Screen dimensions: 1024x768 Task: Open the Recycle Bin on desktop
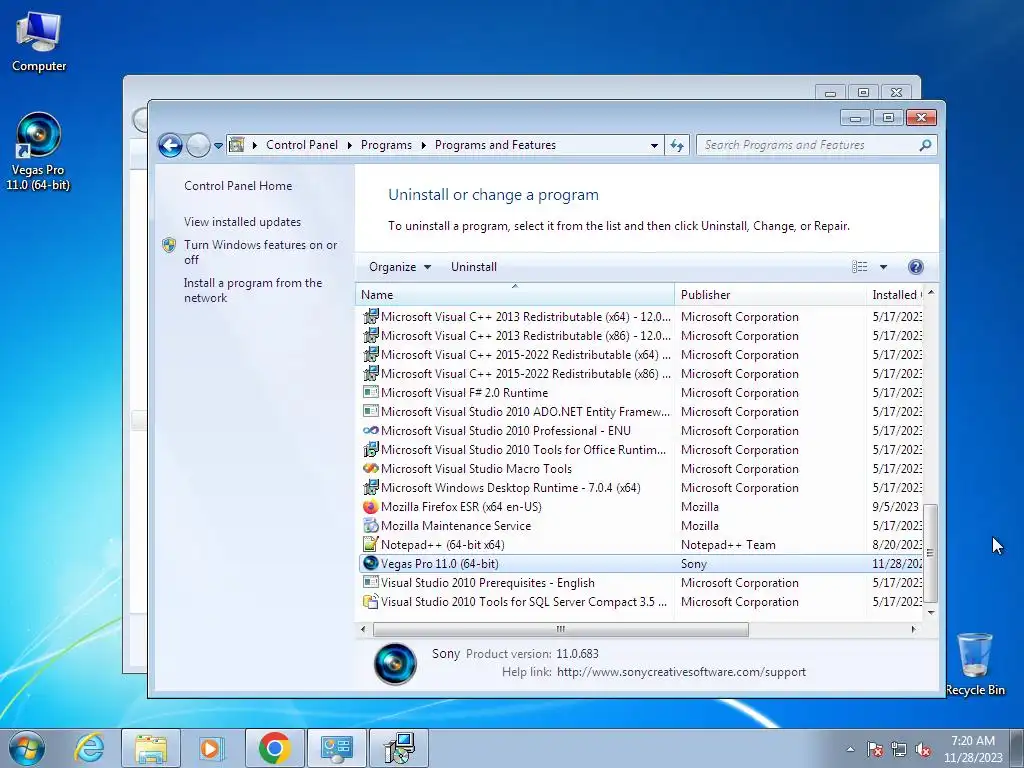click(x=975, y=664)
